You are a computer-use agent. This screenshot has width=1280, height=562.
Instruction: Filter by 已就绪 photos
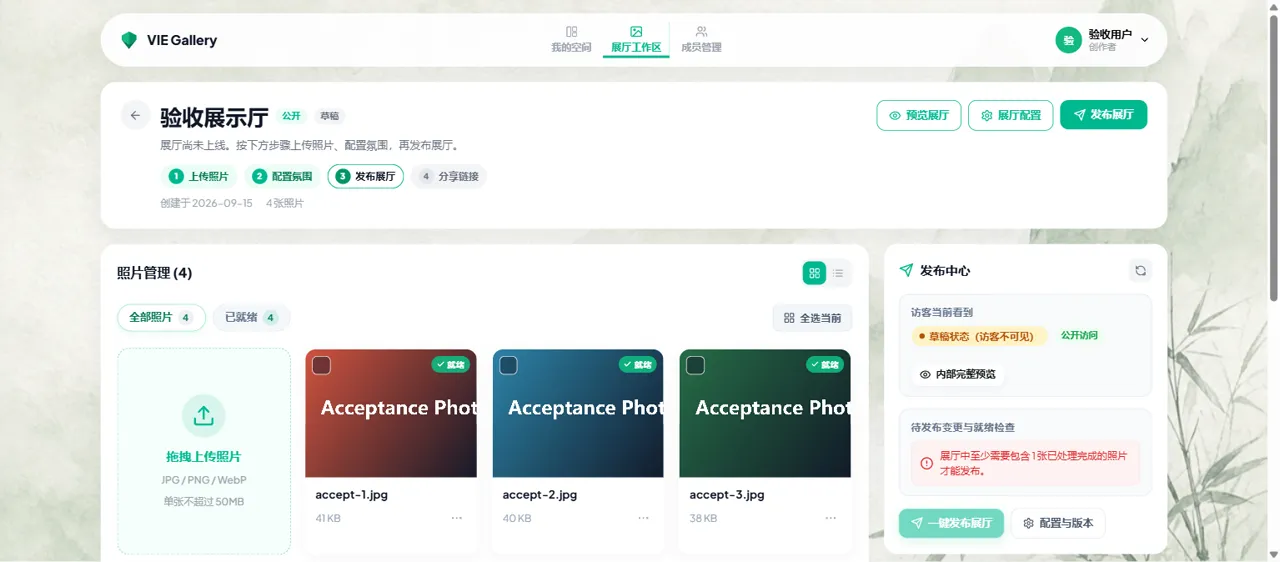click(x=251, y=318)
